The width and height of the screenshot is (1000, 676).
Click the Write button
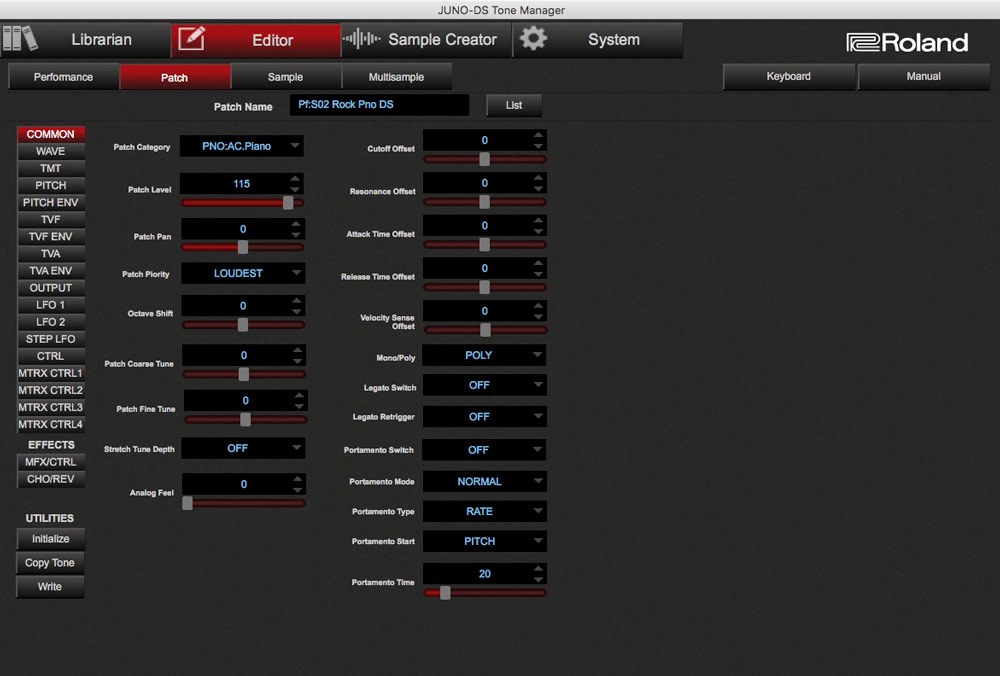coord(50,587)
